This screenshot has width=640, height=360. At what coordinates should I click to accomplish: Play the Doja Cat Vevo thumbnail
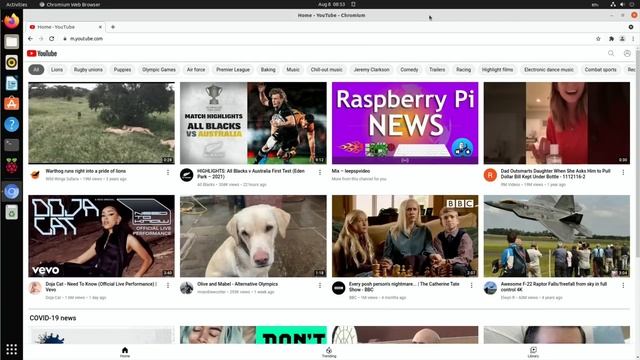tap(101, 236)
